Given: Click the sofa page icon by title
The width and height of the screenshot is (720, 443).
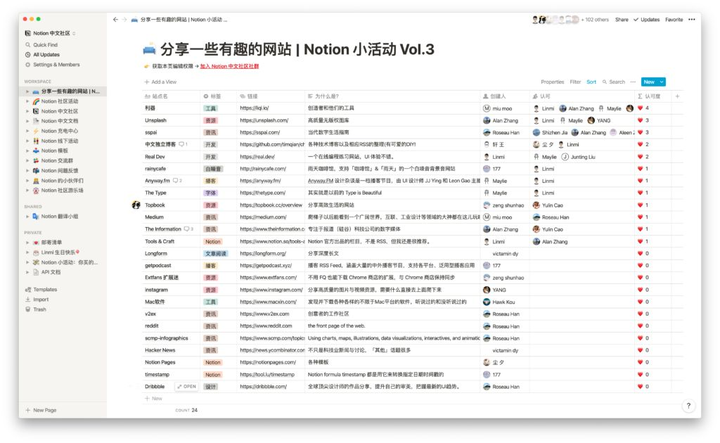Looking at the screenshot, I should click(x=150, y=49).
